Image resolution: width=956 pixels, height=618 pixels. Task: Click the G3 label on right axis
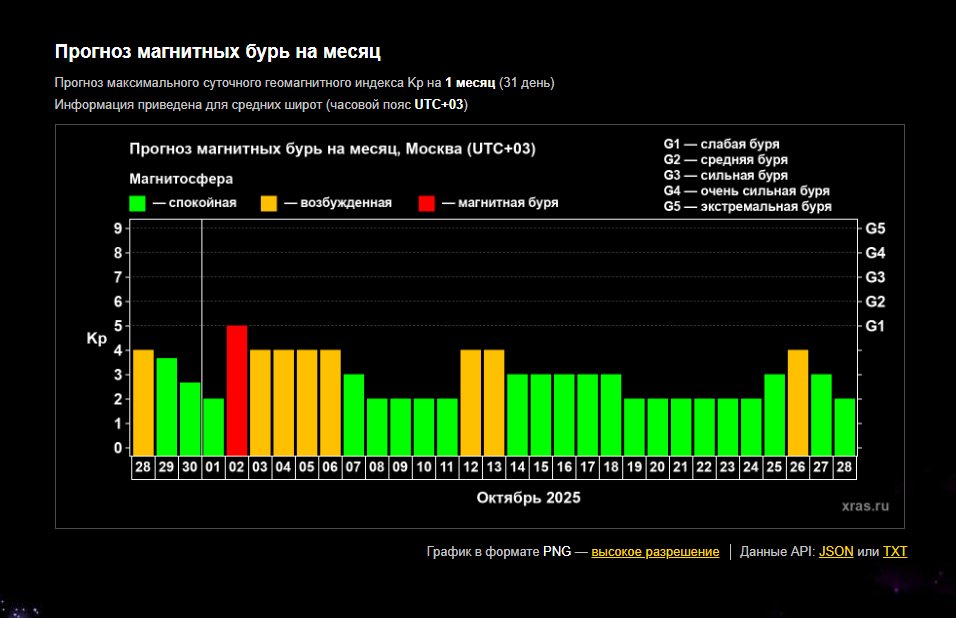tap(875, 277)
